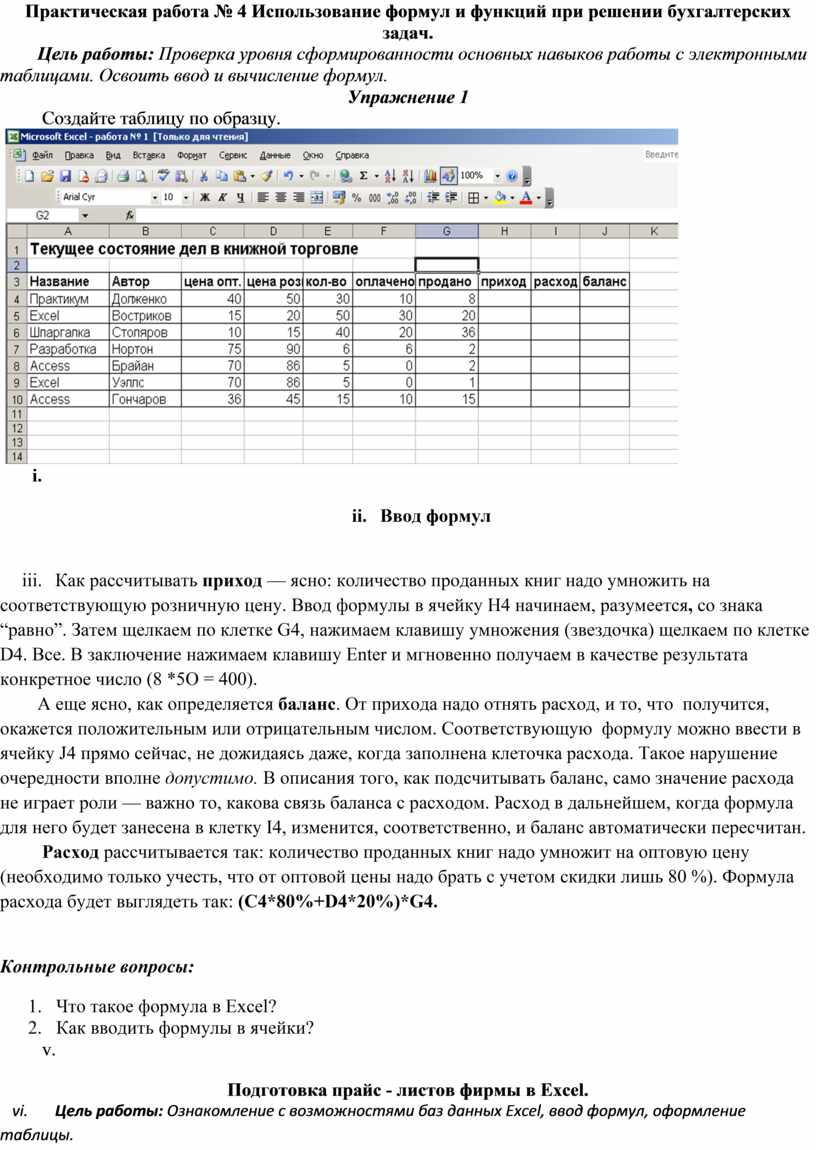Click the percent style button
816x1150 pixels.
pos(357,198)
